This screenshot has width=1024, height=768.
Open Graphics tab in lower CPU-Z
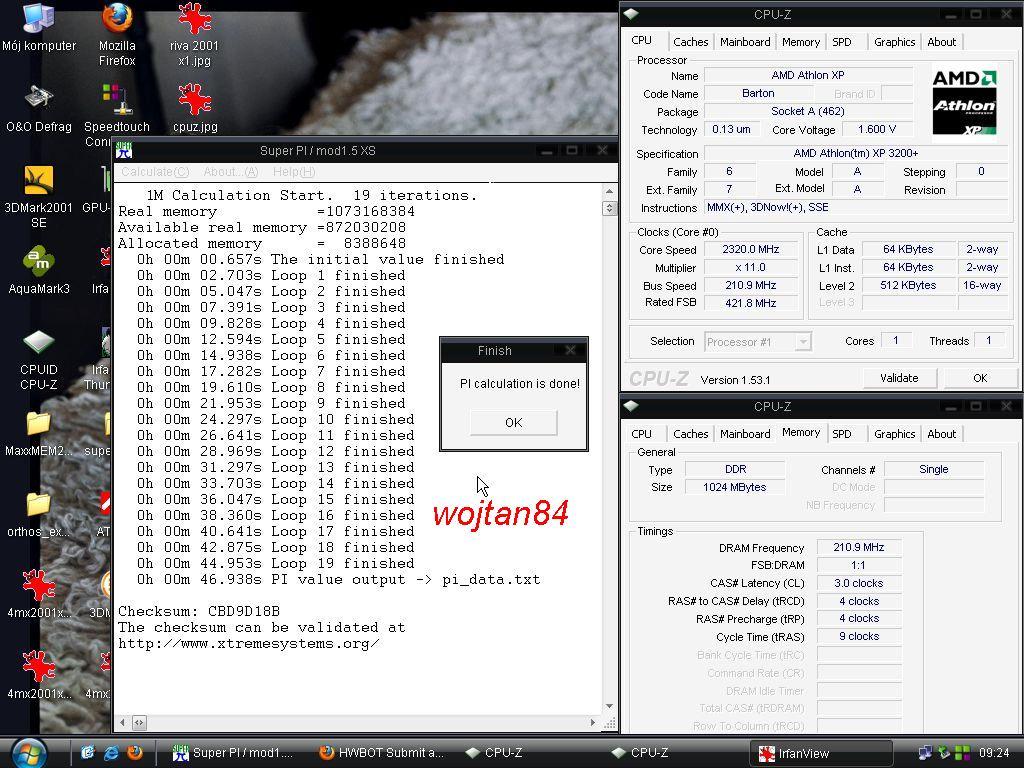tap(895, 434)
